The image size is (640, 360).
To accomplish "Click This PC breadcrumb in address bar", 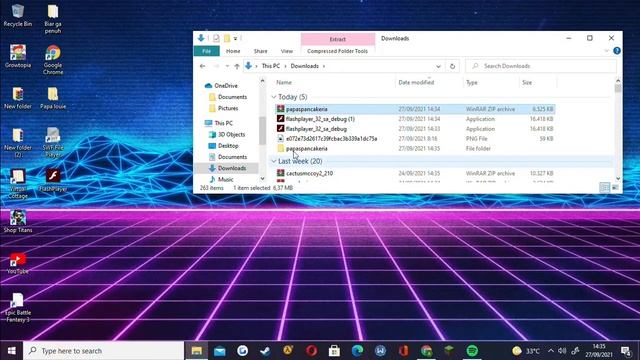I will (x=271, y=66).
